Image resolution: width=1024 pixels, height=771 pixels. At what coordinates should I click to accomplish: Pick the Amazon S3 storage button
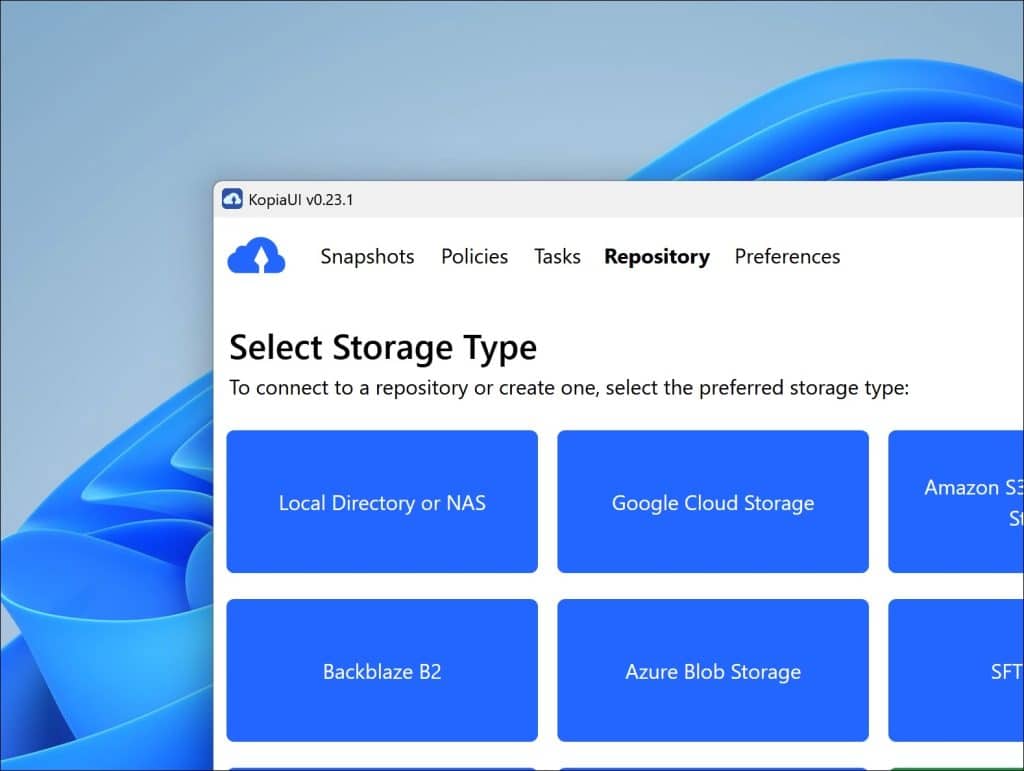click(956, 501)
